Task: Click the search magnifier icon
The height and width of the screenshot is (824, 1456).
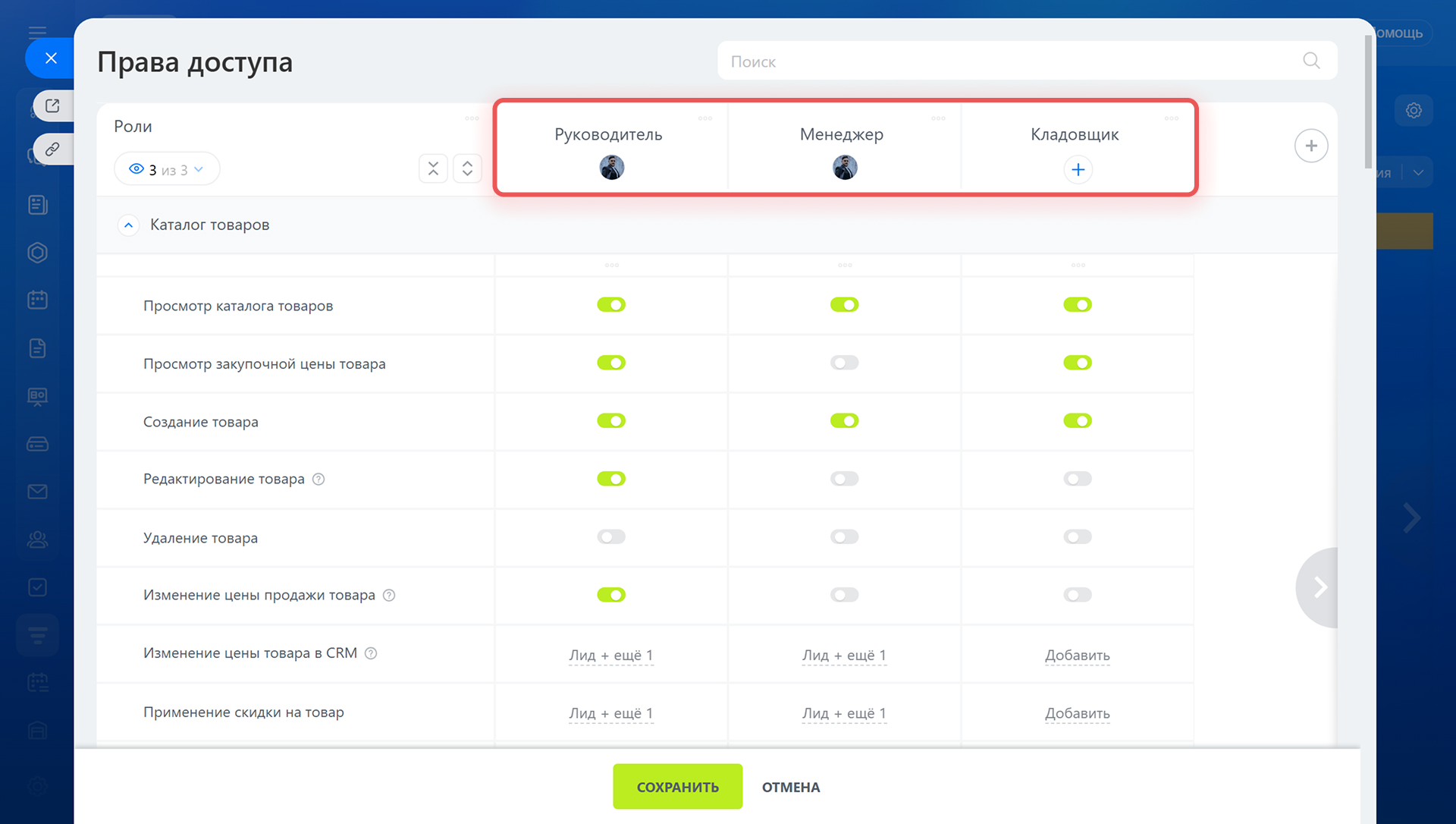Action: (x=1311, y=61)
